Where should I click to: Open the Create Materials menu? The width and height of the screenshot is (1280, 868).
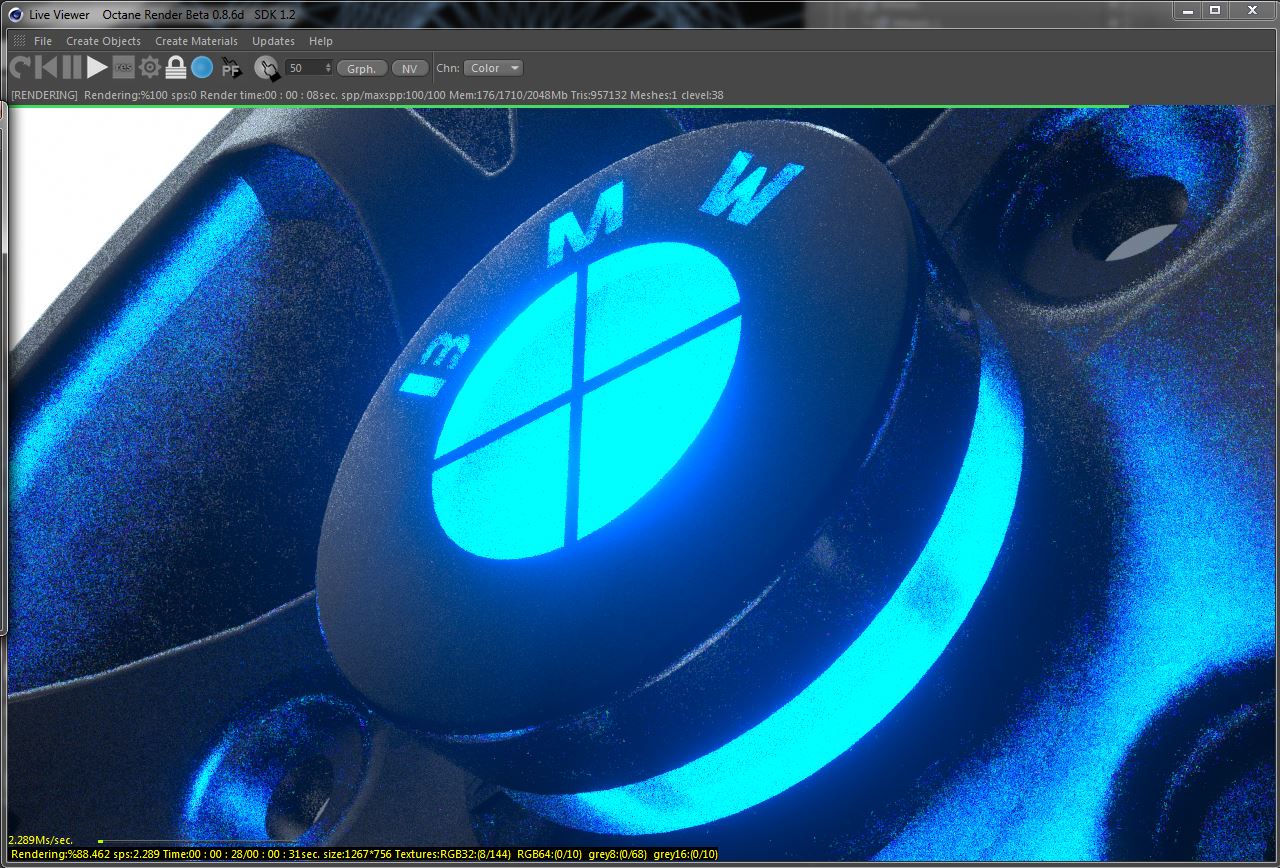[x=196, y=41]
